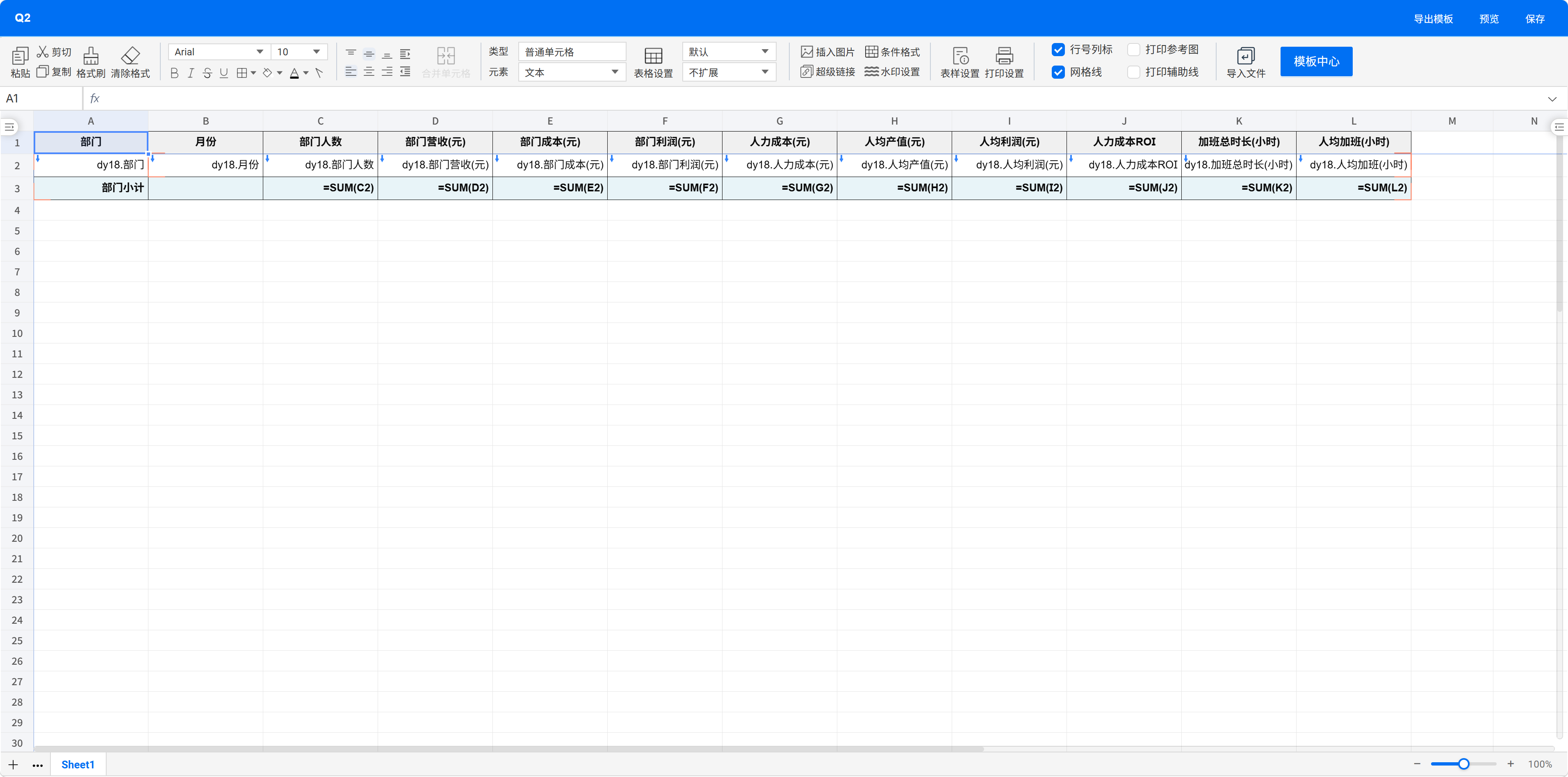Open Print Settings (打印设置) printer icon
1568x777 pixels.
click(x=1004, y=55)
